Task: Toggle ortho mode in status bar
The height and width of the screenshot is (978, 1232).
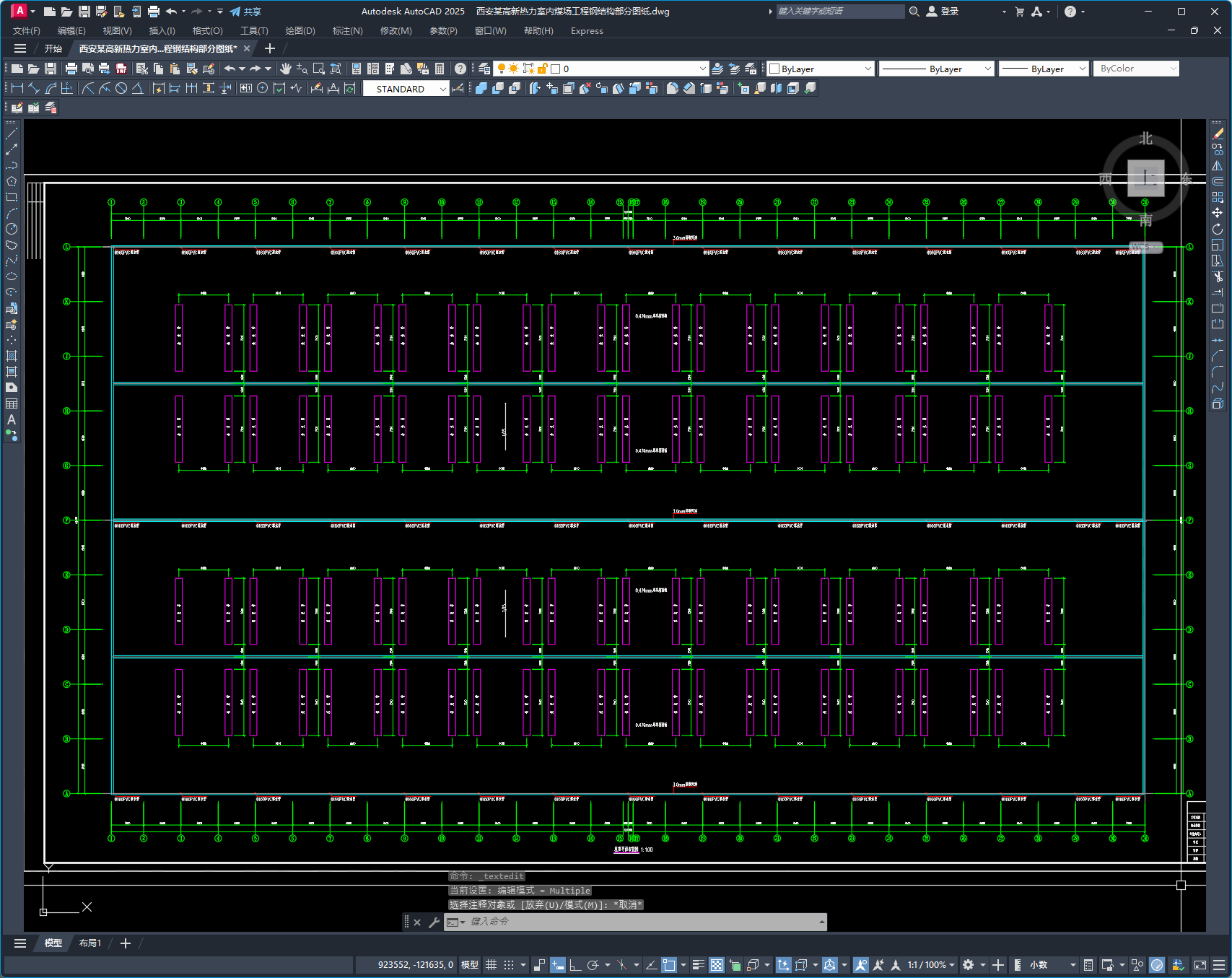Action: pyautogui.click(x=575, y=965)
